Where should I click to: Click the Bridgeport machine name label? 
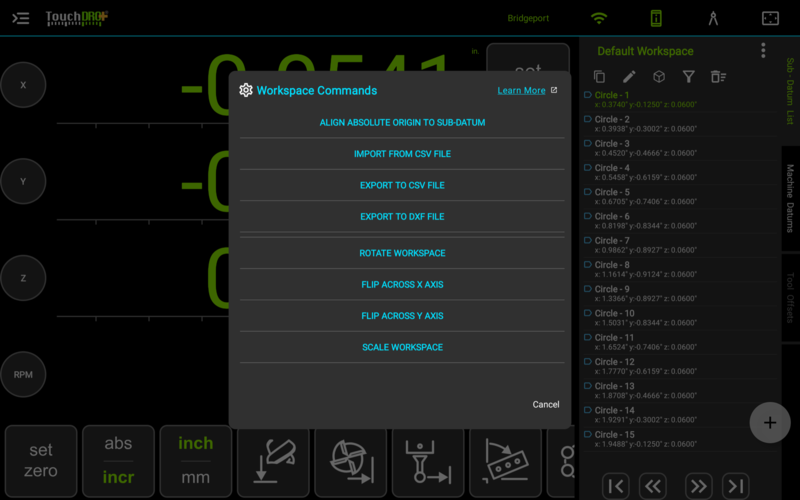(x=528, y=18)
